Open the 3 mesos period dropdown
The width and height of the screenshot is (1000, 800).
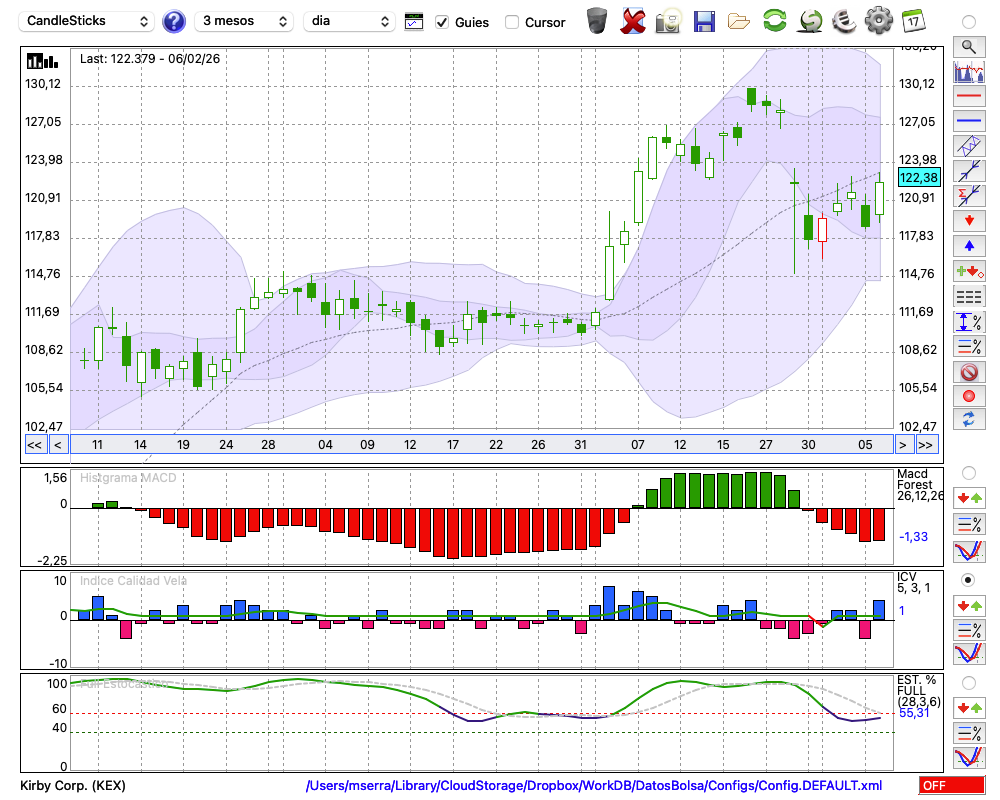245,21
